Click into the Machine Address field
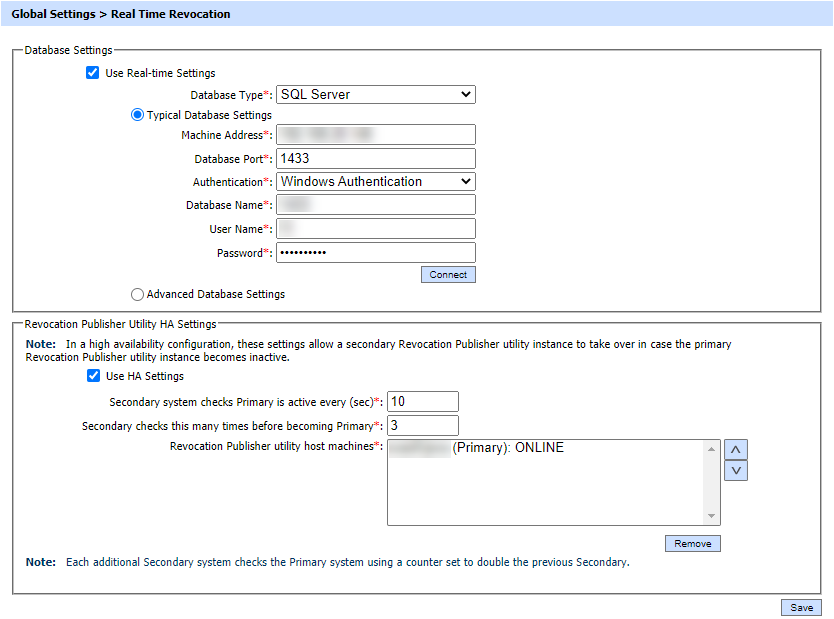834x619 pixels. [x=375, y=134]
